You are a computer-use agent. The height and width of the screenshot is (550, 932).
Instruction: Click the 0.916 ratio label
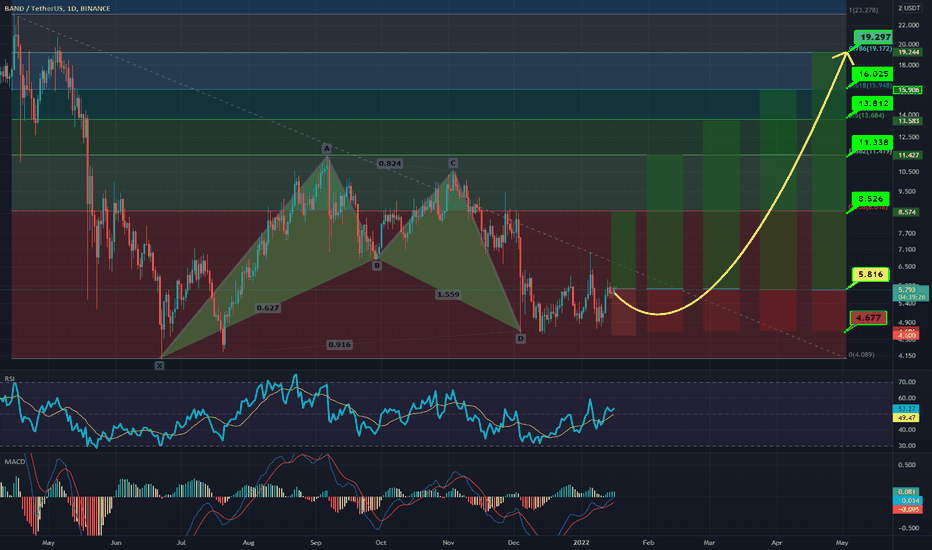[339, 344]
